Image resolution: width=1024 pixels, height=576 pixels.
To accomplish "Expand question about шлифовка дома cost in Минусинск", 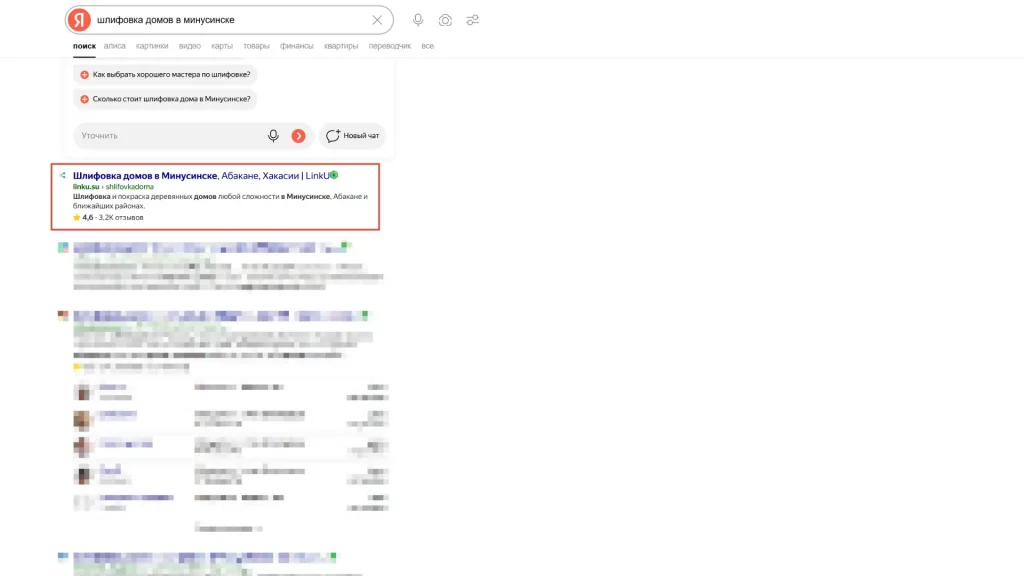I will point(165,99).
